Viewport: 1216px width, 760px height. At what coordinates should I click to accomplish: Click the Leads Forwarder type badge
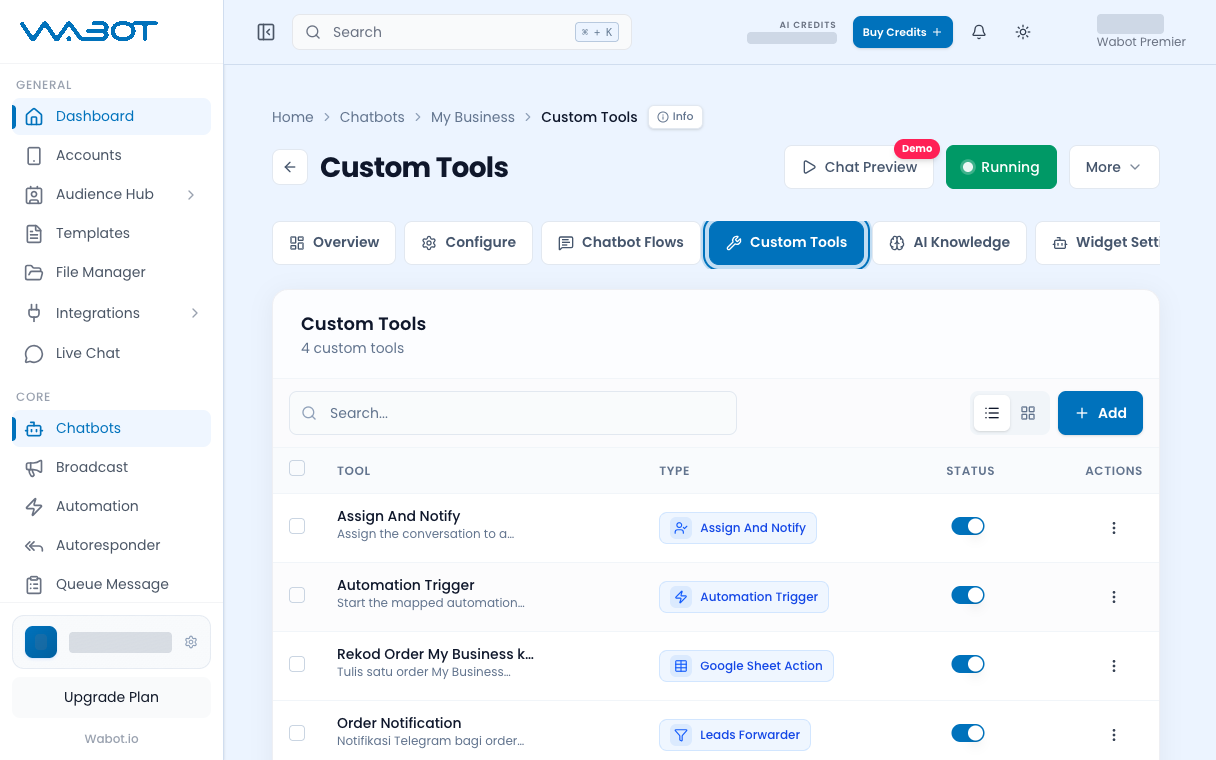(x=735, y=735)
